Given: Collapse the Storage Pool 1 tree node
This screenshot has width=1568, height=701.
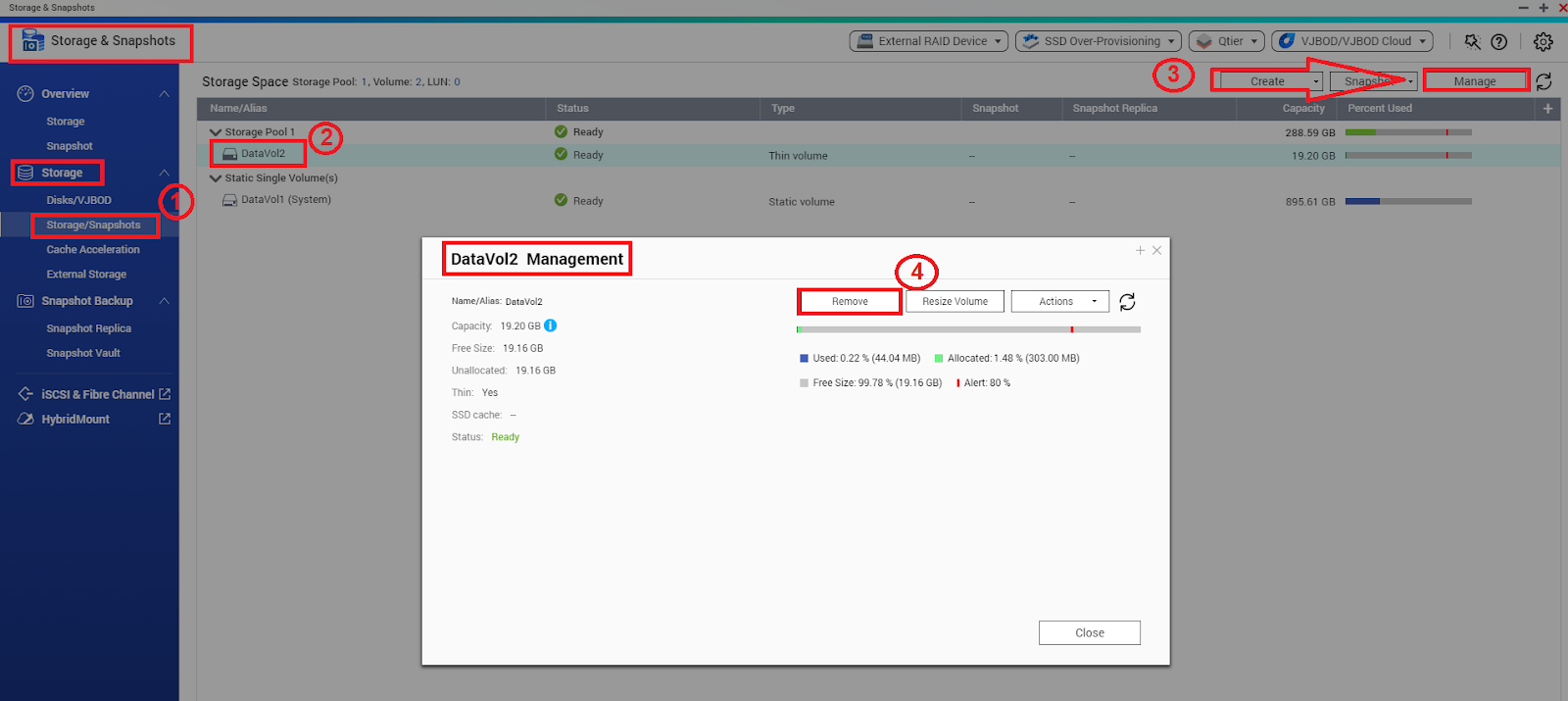Looking at the screenshot, I should pos(216,132).
